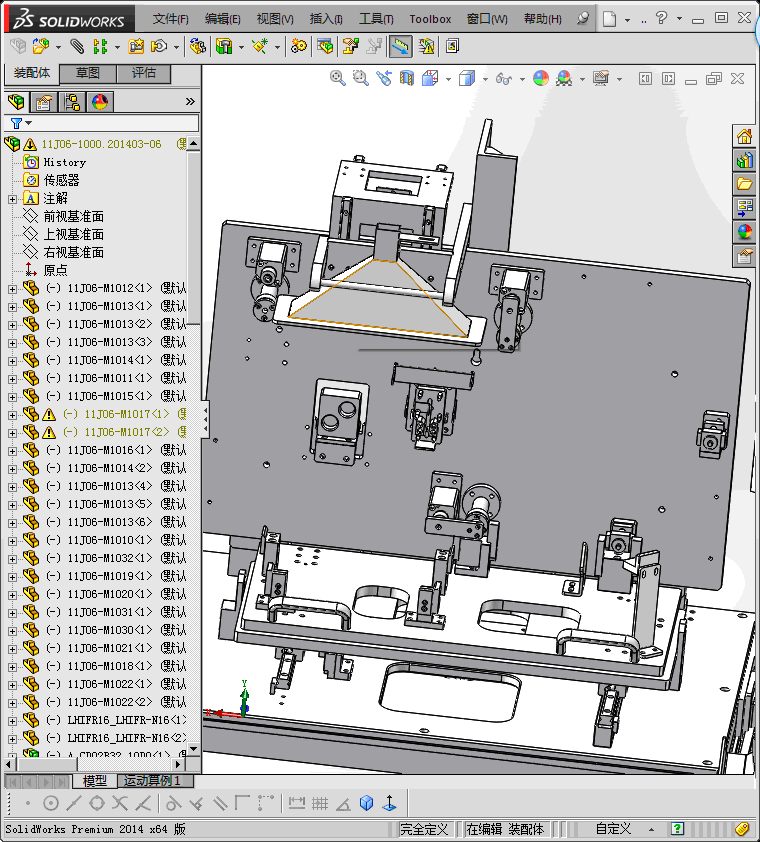Open the DisplayManager color ball tab
This screenshot has height=842, width=760.
coord(100,101)
